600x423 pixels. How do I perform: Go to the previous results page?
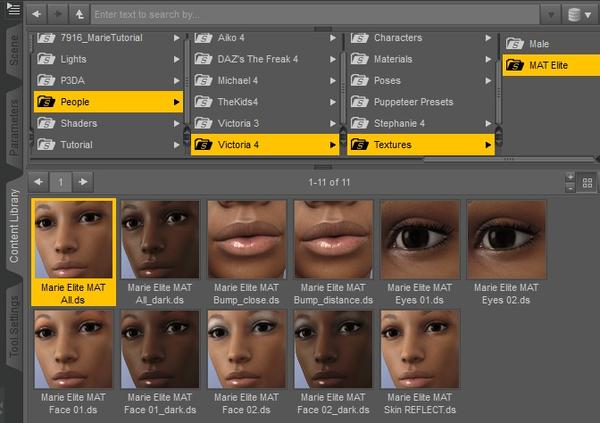click(x=38, y=182)
